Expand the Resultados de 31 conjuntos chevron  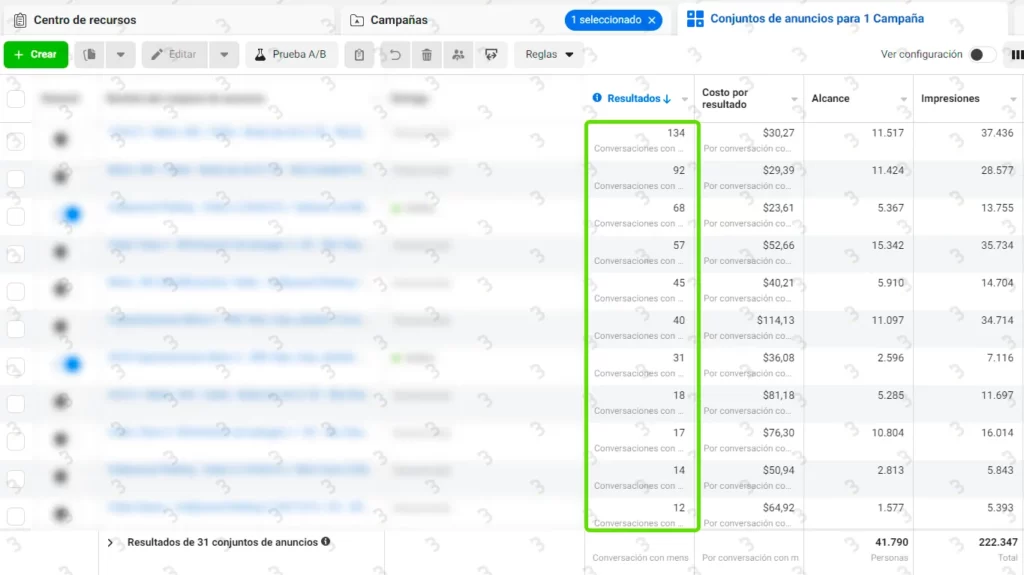tap(110, 542)
